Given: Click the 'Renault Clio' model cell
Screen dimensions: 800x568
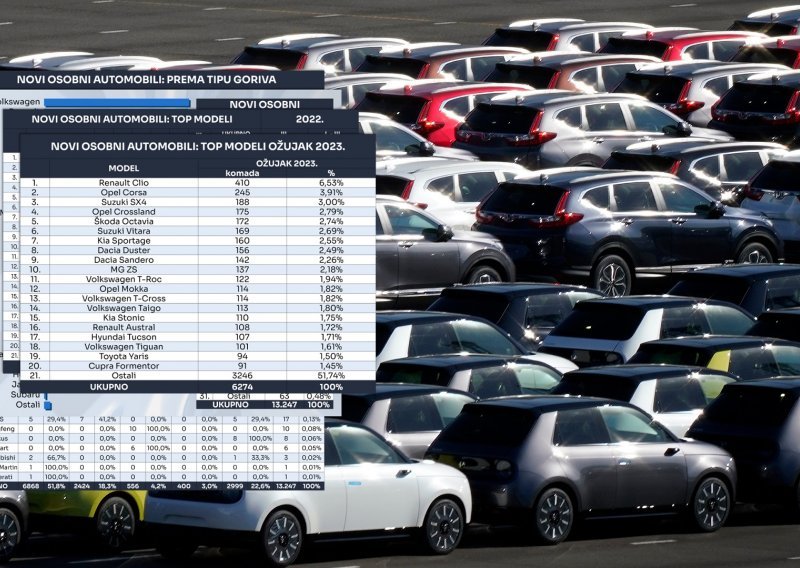Looking at the screenshot, I should (123, 183).
